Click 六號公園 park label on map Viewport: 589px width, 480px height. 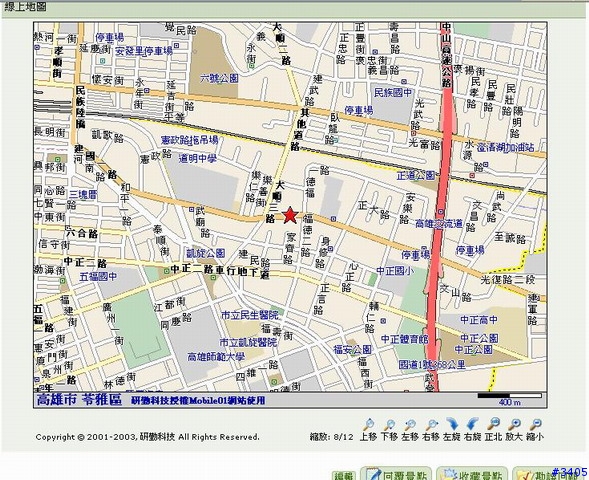(x=219, y=78)
